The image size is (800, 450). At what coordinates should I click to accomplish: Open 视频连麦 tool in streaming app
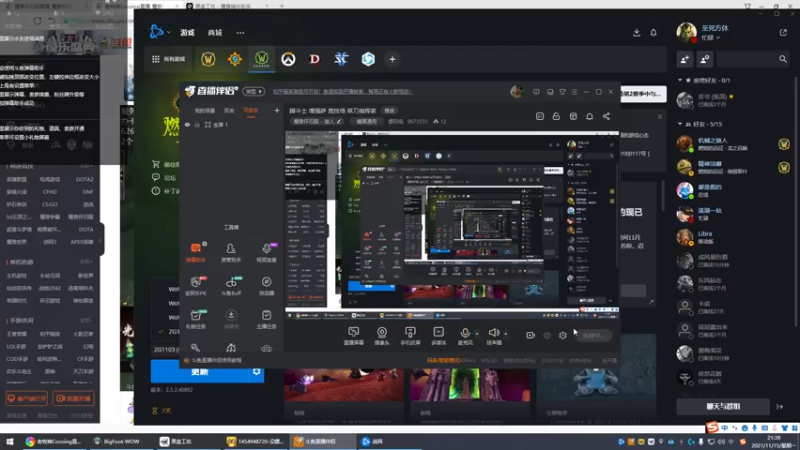(266, 252)
